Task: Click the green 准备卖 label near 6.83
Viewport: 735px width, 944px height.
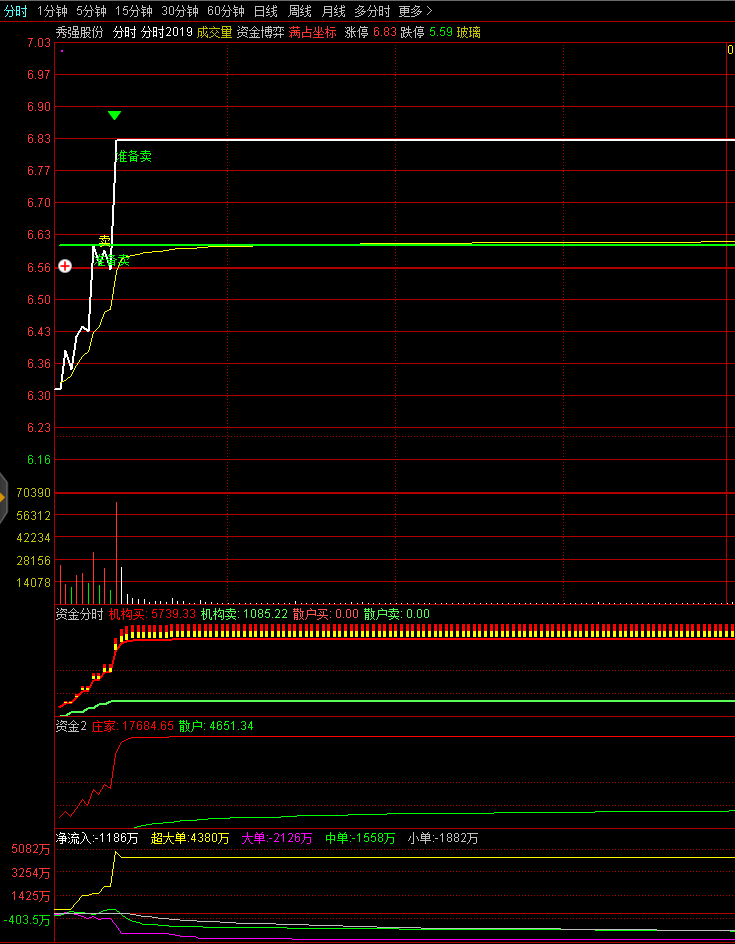Action: pos(134,157)
